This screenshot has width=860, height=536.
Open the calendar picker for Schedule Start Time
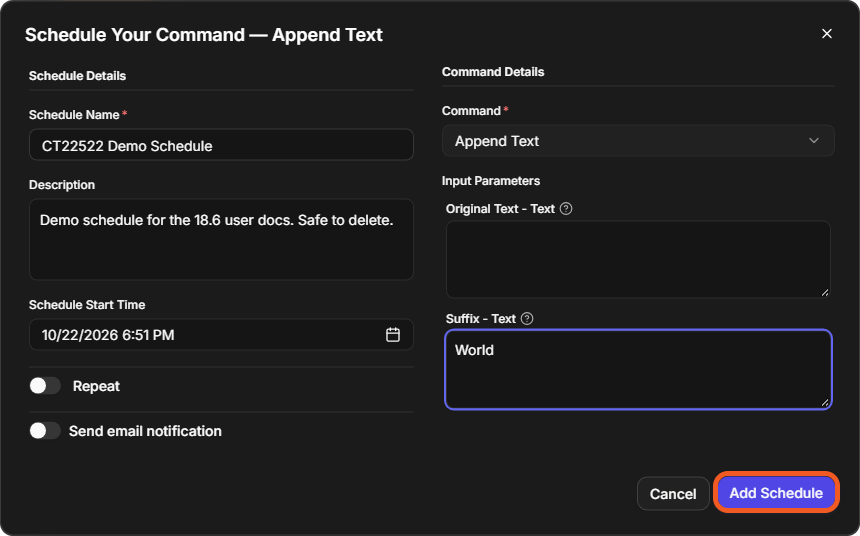point(393,335)
